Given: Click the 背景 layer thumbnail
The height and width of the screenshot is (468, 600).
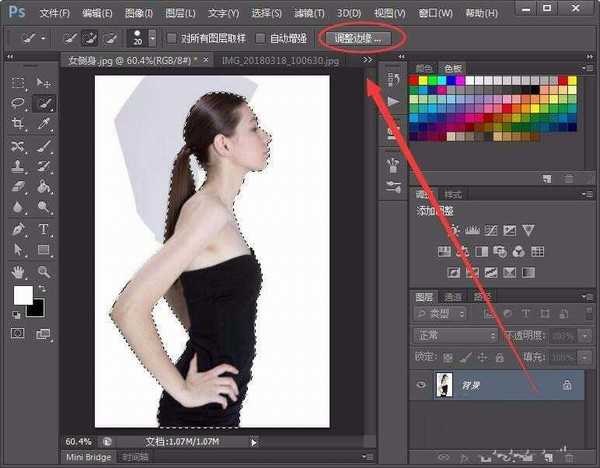Looking at the screenshot, I should [x=442, y=385].
